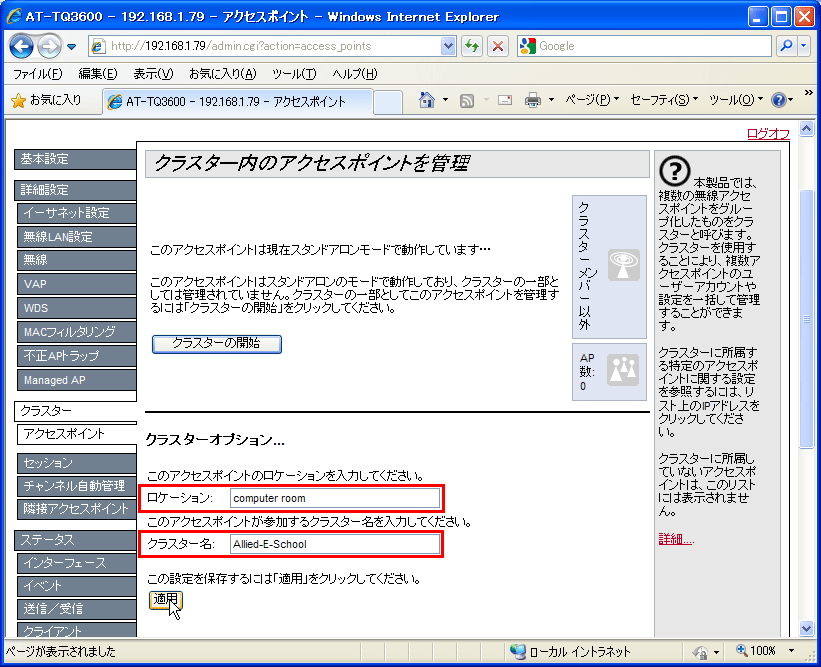
Task: Click the クラスター名 input field
Action: [x=334, y=544]
